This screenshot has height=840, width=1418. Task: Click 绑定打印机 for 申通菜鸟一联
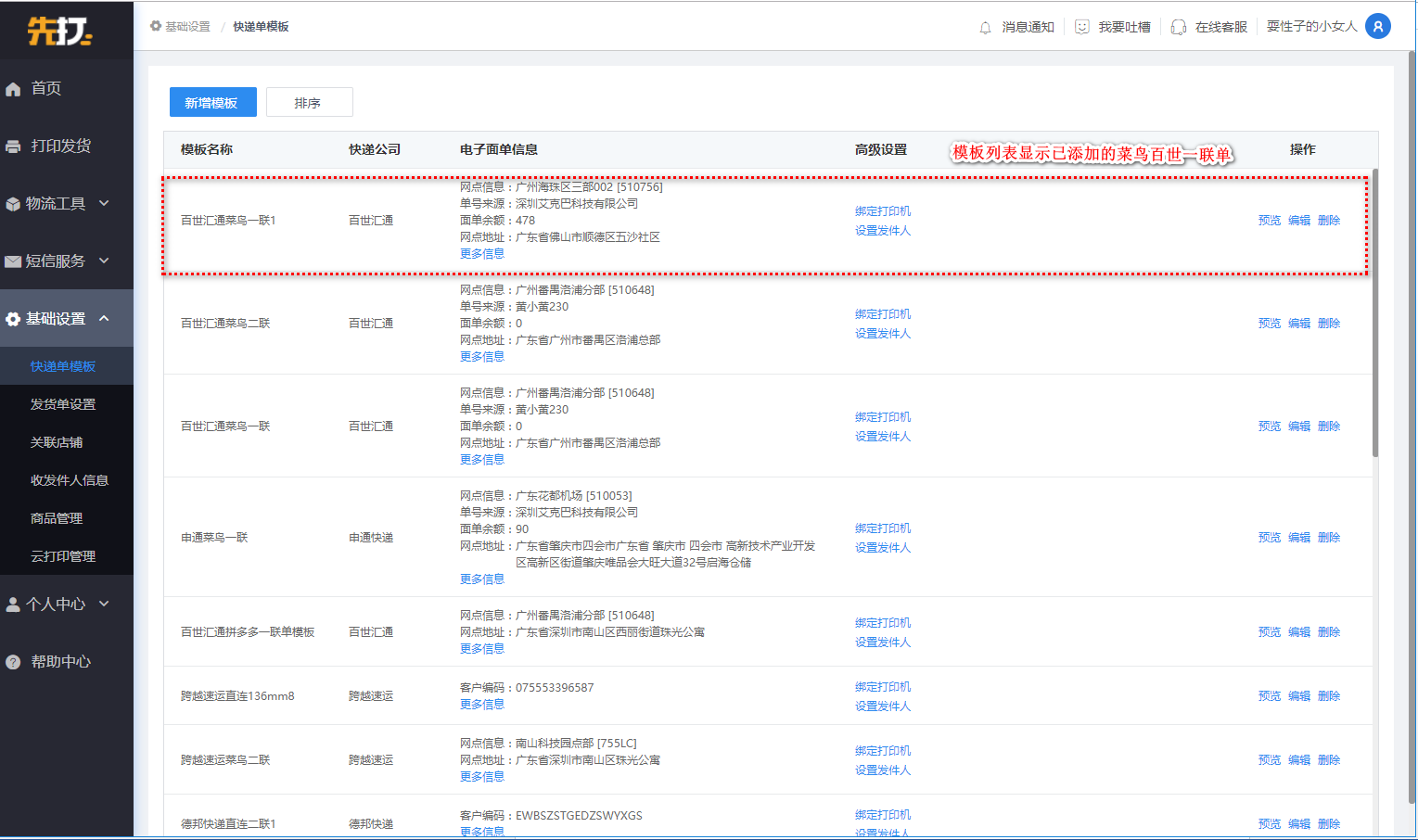tap(883, 528)
